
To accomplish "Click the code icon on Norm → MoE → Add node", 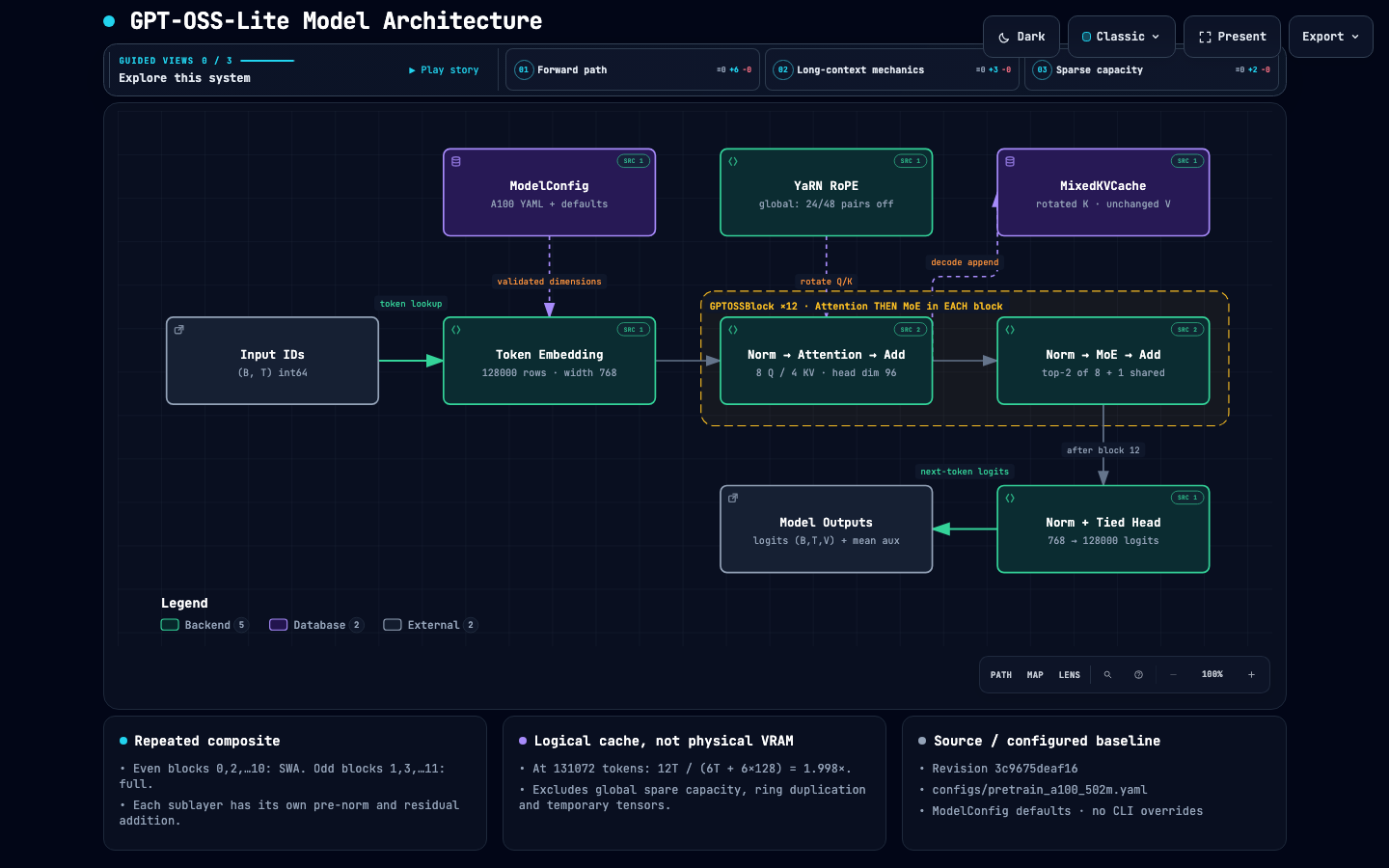I will click(1010, 330).
